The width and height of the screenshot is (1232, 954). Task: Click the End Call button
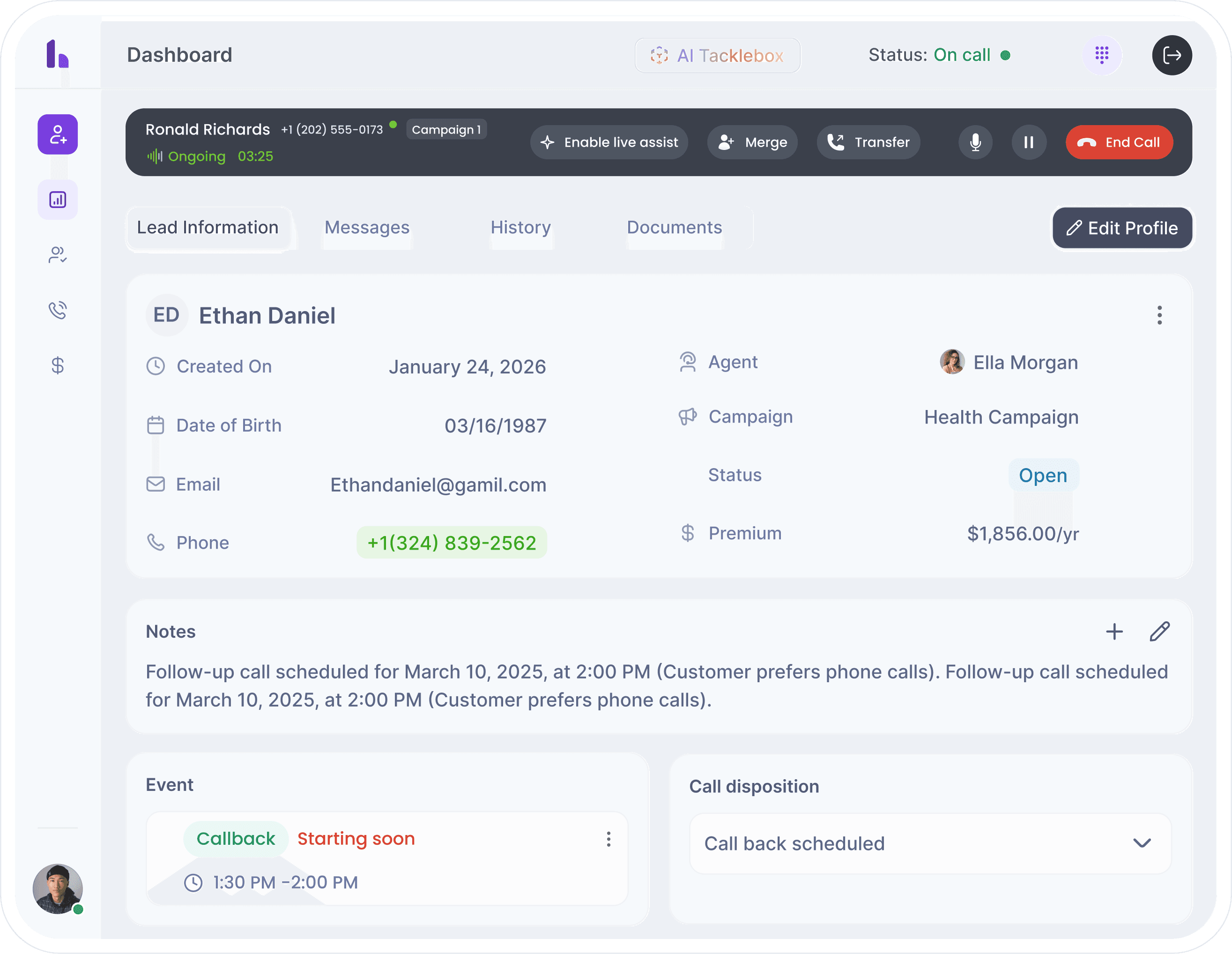click(x=1119, y=142)
